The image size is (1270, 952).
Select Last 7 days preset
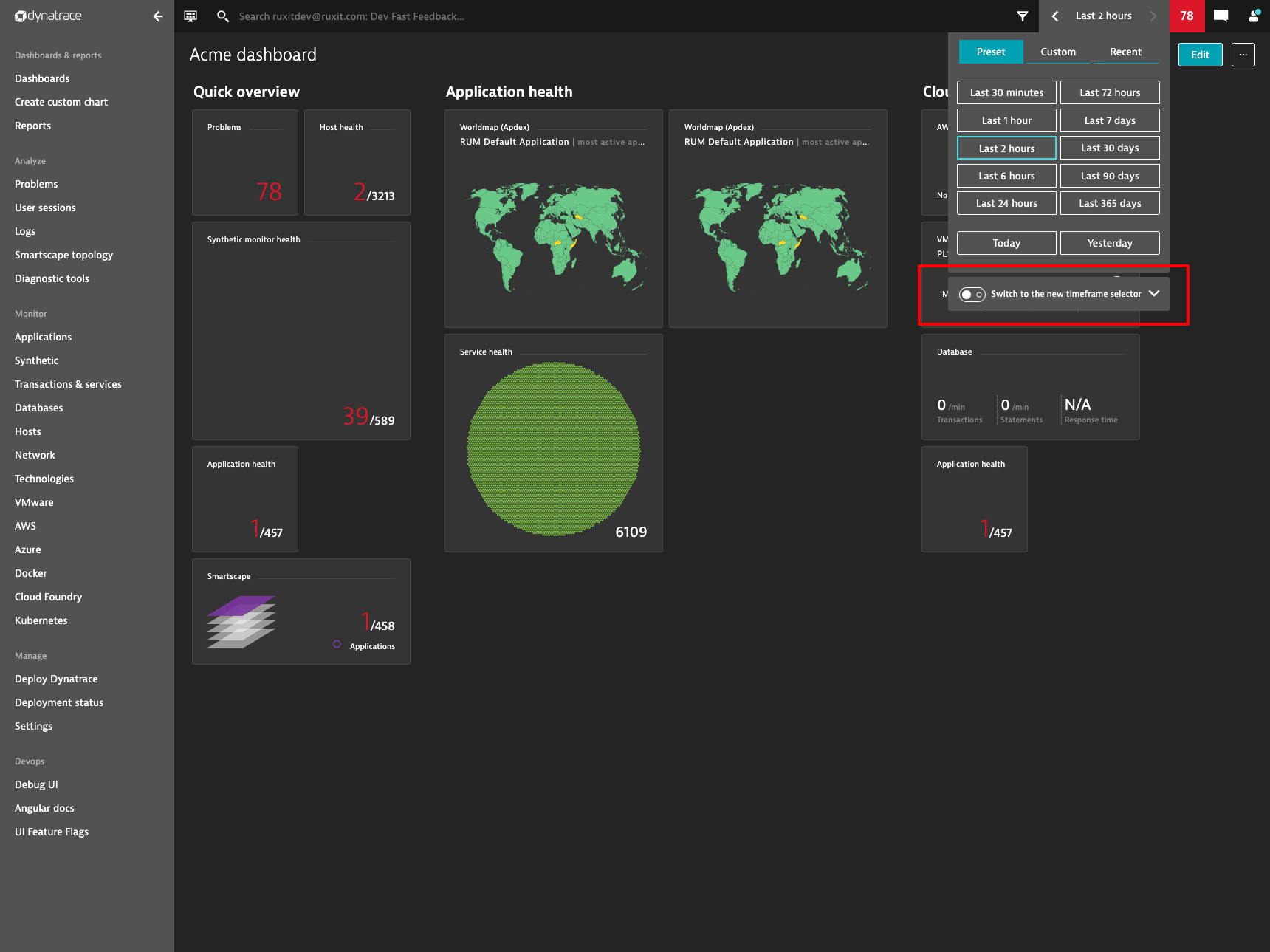pyautogui.click(x=1110, y=120)
